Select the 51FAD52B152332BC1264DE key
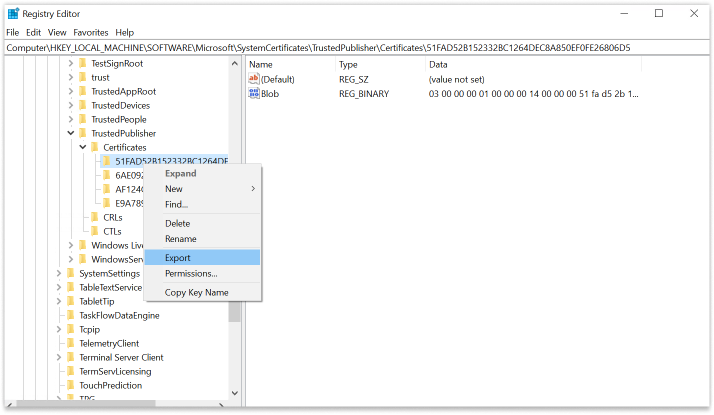This screenshot has width=714, height=415. click(x=171, y=161)
